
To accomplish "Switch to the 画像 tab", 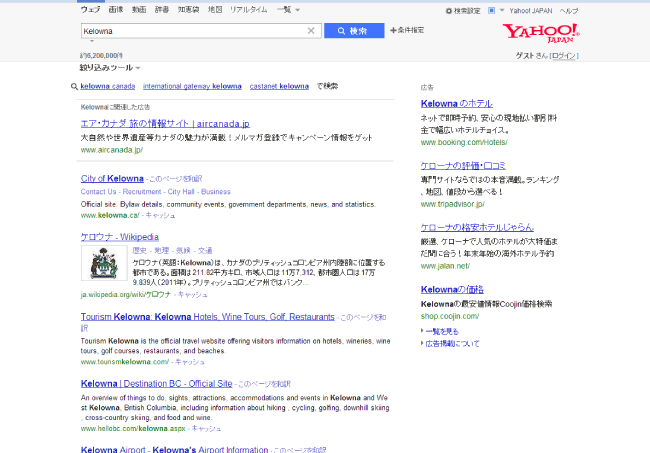I will 116,10.
